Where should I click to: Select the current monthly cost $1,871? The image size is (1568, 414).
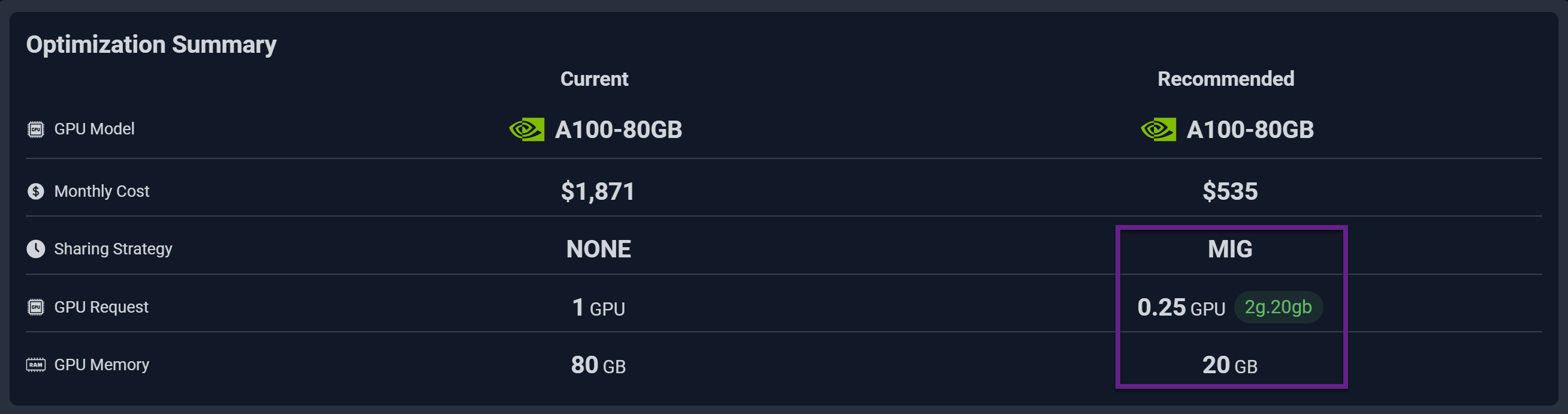pos(597,191)
